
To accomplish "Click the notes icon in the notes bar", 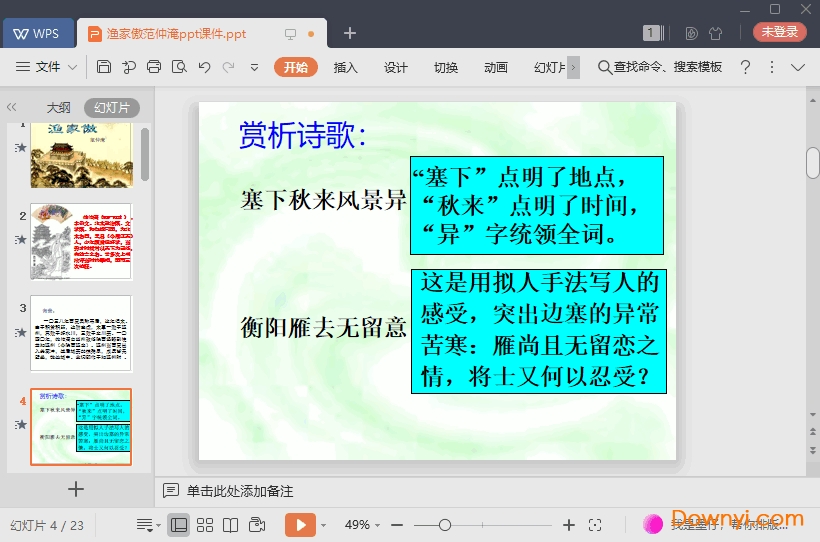I will tap(170, 491).
